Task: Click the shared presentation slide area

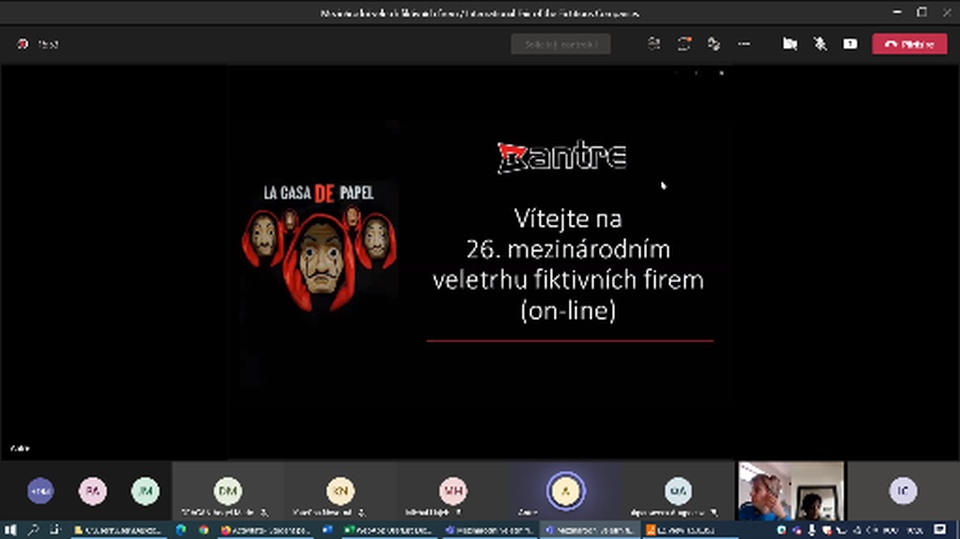Action: click(479, 262)
